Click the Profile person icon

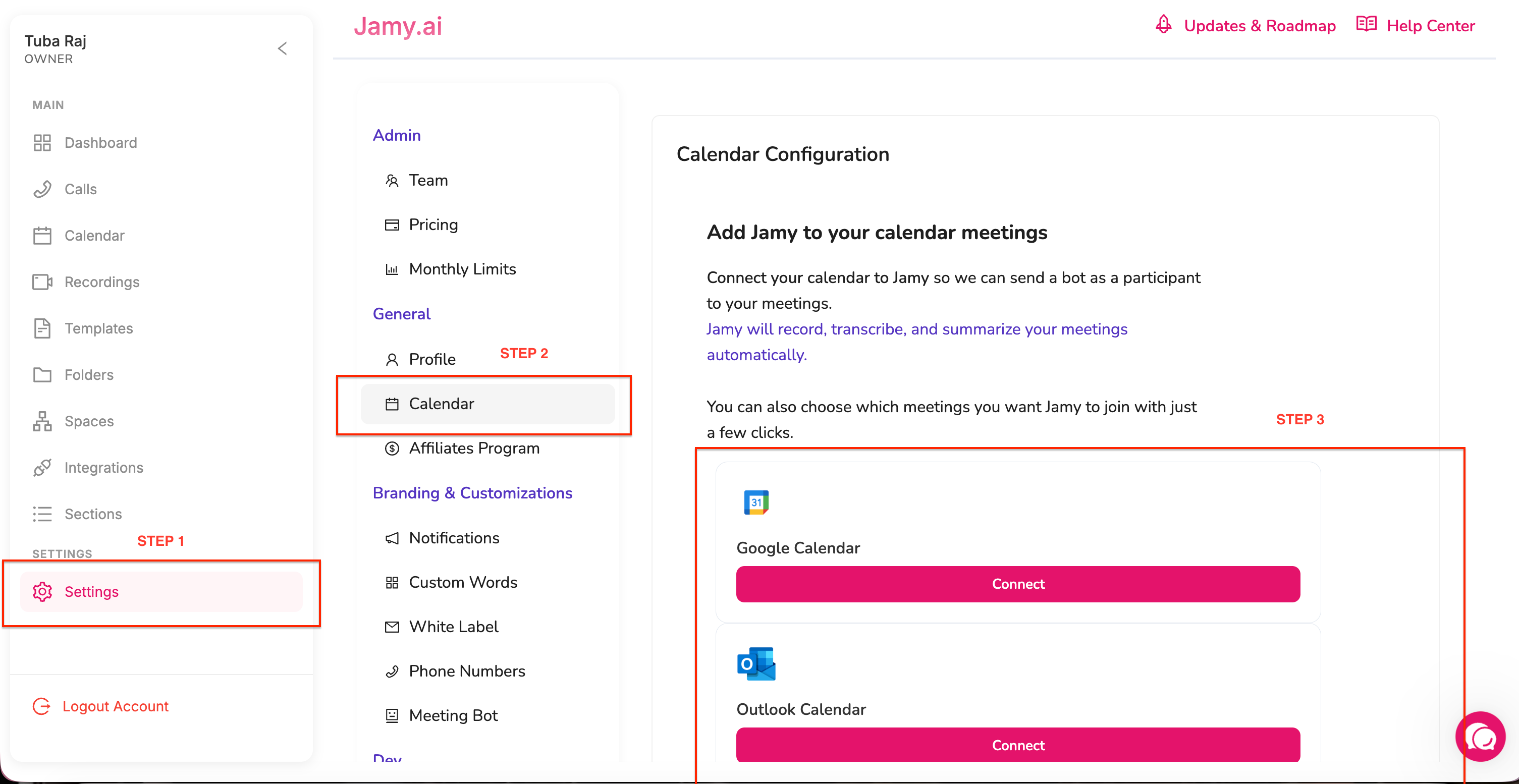(392, 360)
